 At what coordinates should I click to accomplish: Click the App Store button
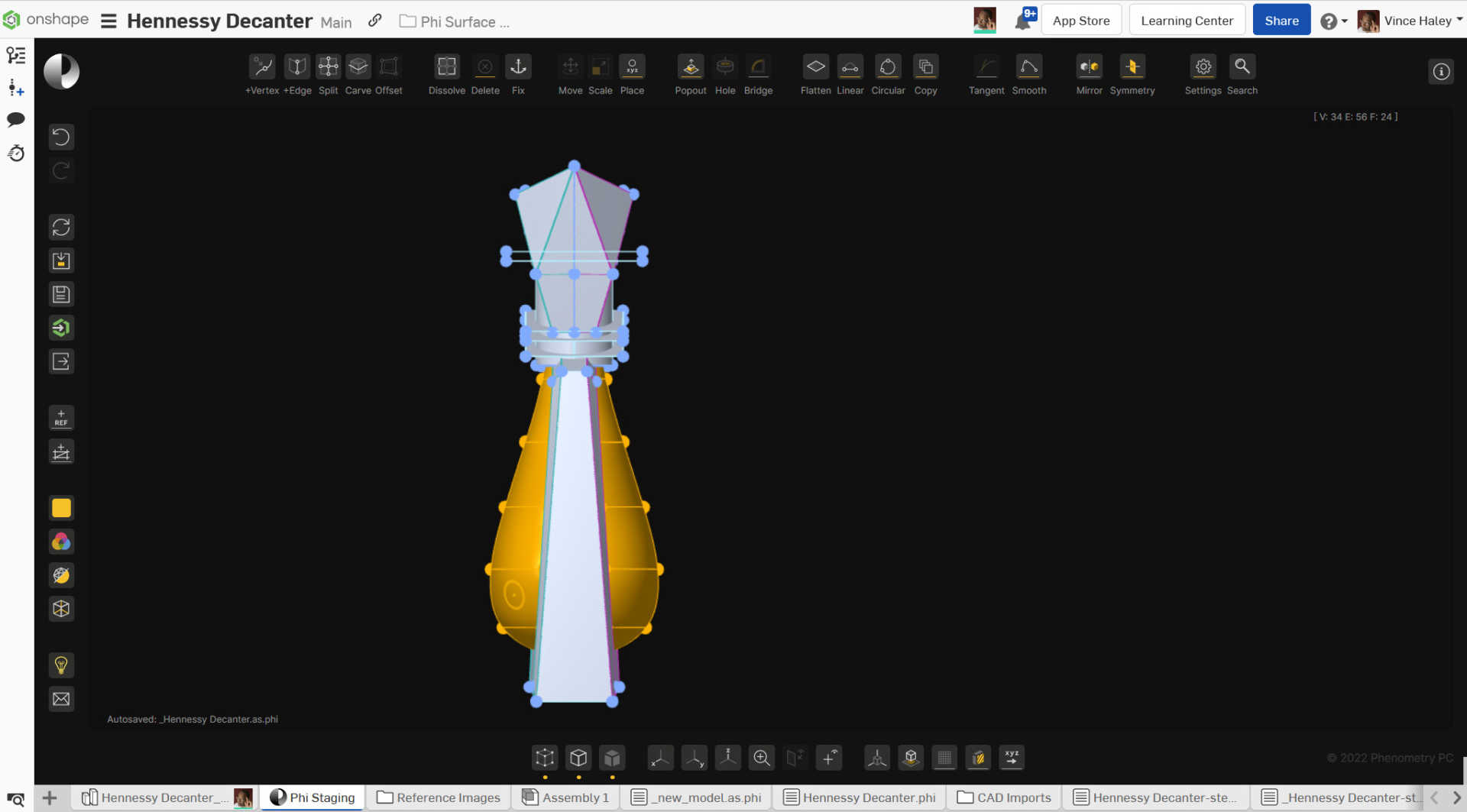(x=1081, y=21)
